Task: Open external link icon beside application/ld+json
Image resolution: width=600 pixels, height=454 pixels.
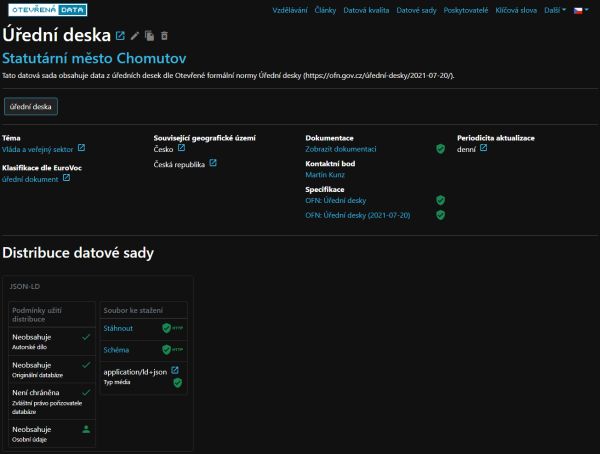Action: pyautogui.click(x=175, y=370)
